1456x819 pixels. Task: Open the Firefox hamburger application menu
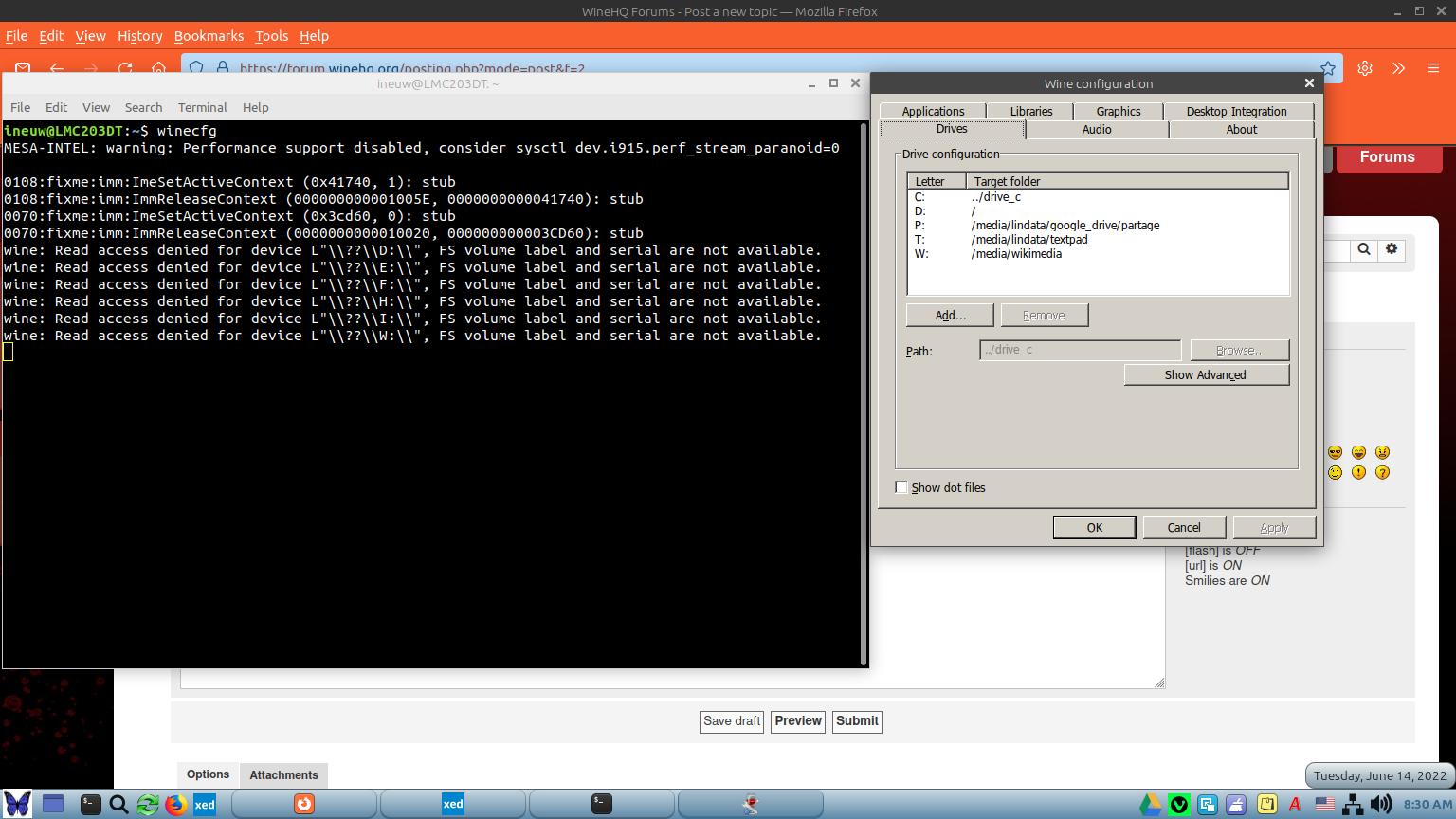pyautogui.click(x=1433, y=68)
